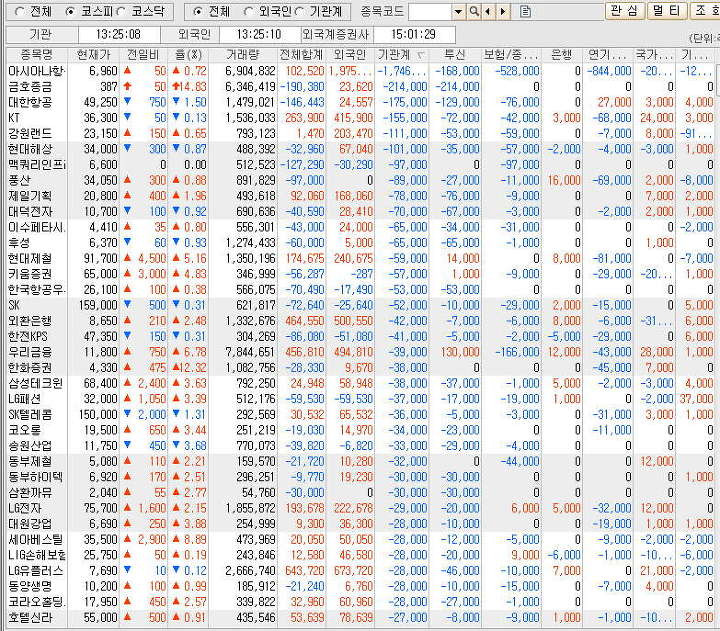Select the 동부제철 stock row name
The height and width of the screenshot is (631, 720).
tap(30, 462)
